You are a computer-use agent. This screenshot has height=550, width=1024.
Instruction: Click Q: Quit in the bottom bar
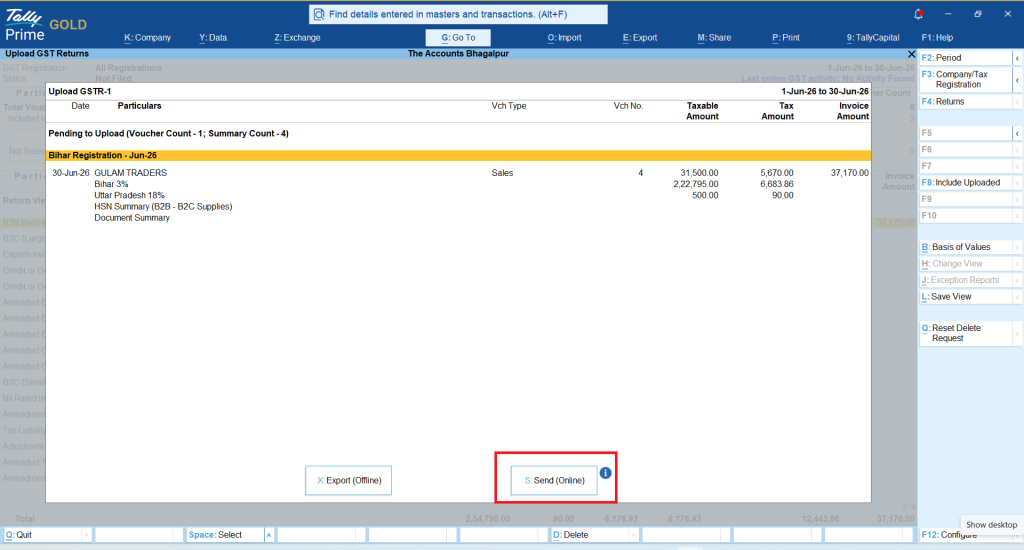pos(43,535)
